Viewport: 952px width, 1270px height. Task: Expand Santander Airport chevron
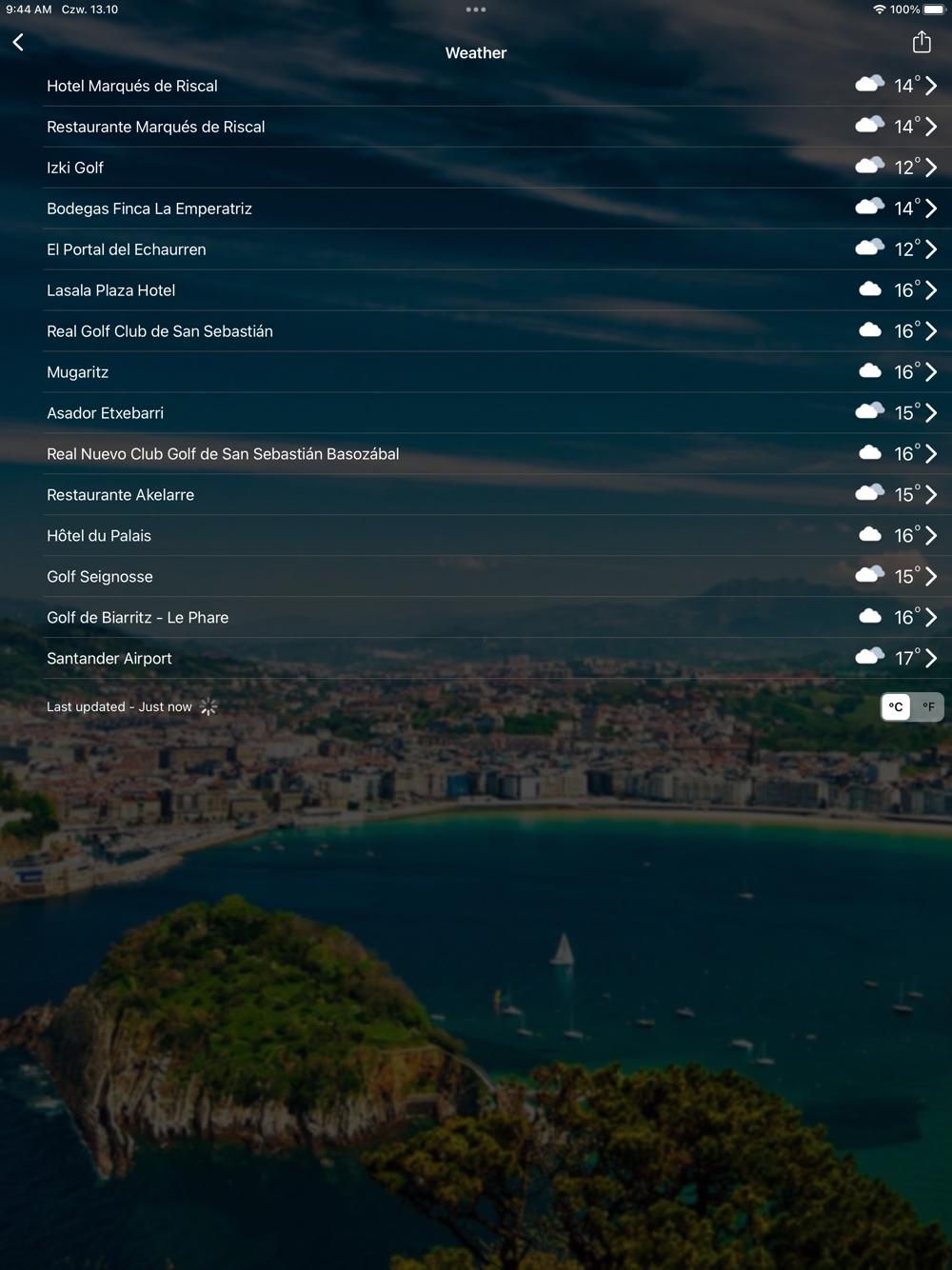click(x=931, y=659)
